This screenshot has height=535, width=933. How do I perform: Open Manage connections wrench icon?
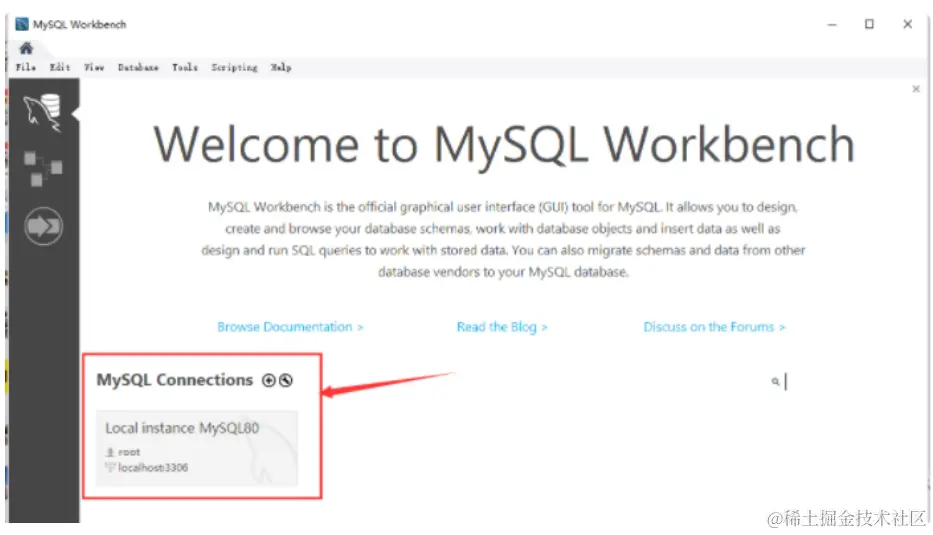point(286,380)
